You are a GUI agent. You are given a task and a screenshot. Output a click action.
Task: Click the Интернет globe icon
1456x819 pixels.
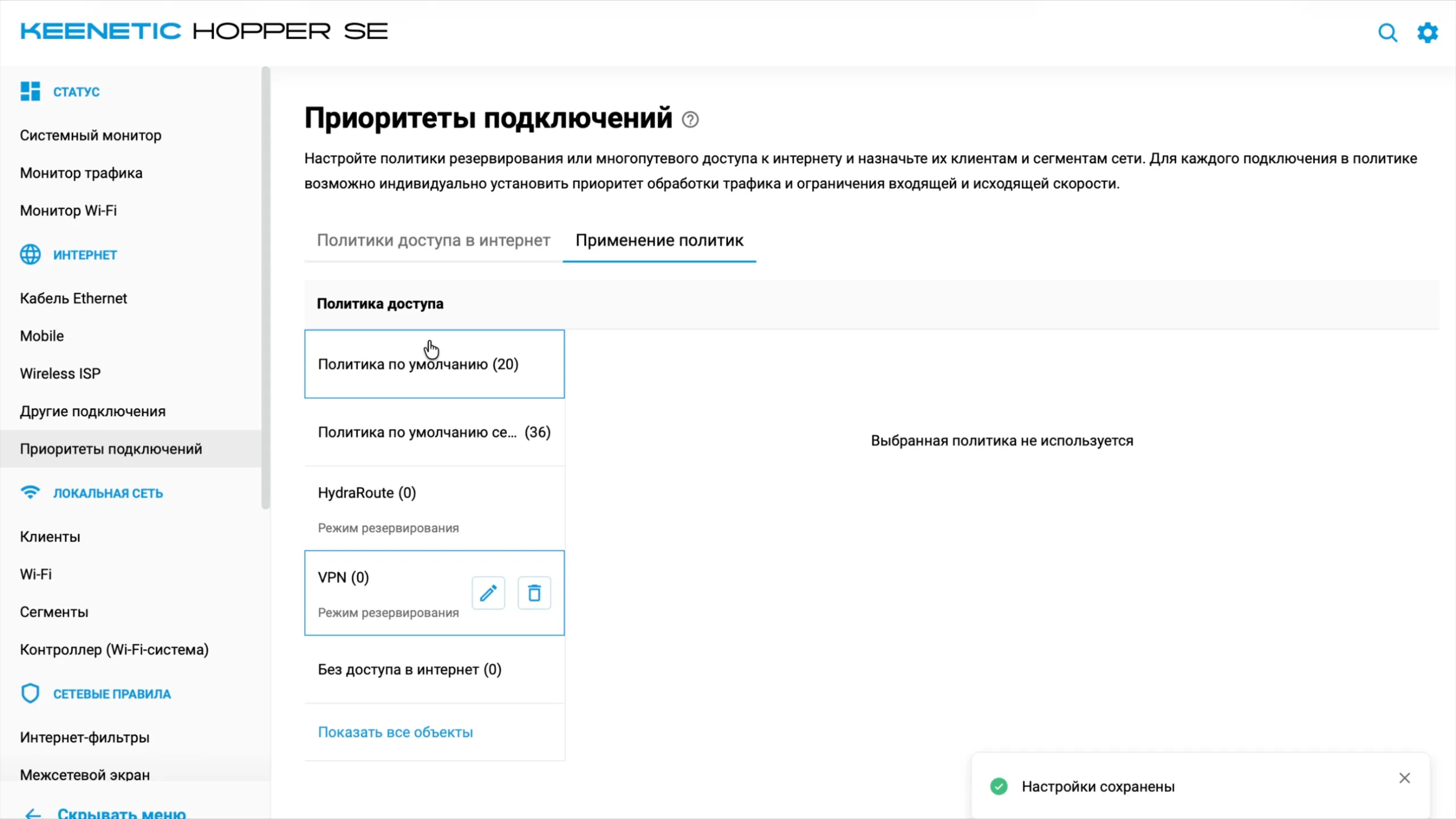click(30, 254)
